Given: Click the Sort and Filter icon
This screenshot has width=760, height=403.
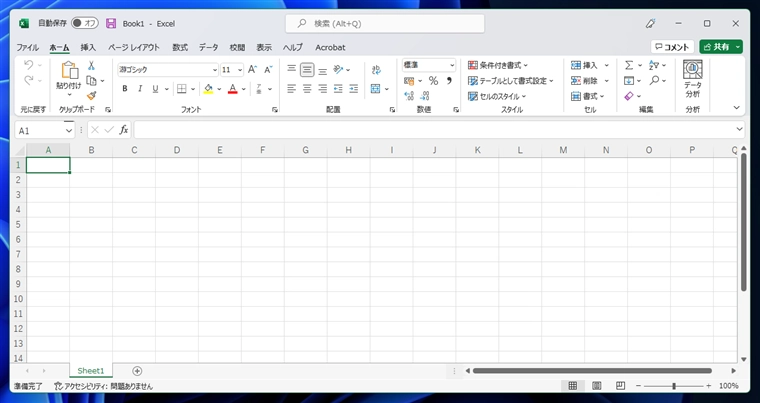Looking at the screenshot, I should click(x=654, y=65).
